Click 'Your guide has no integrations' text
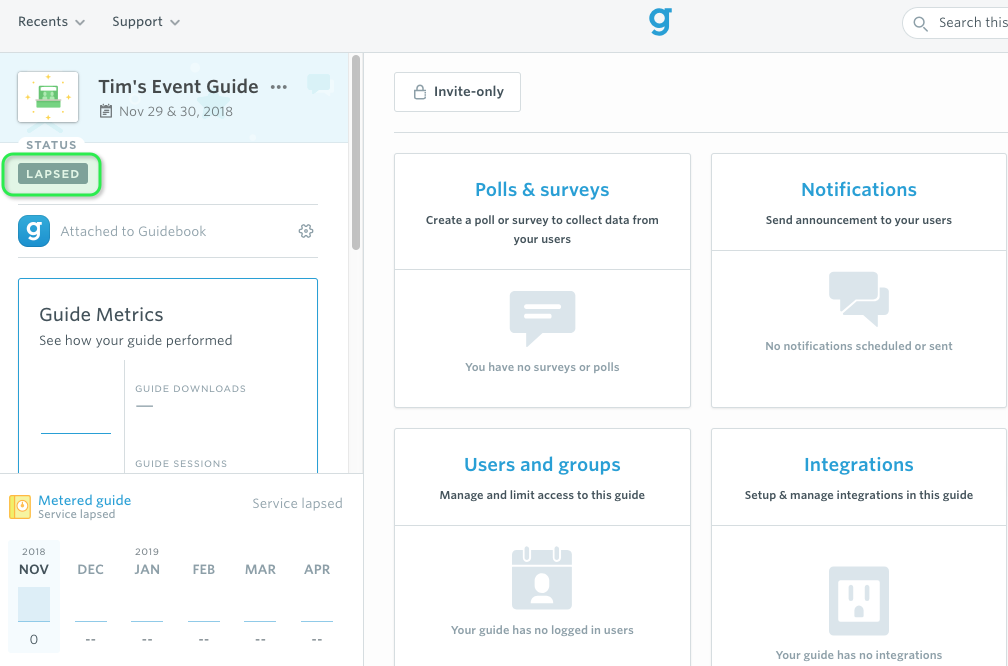Image resolution: width=1008 pixels, height=666 pixels. click(x=859, y=655)
